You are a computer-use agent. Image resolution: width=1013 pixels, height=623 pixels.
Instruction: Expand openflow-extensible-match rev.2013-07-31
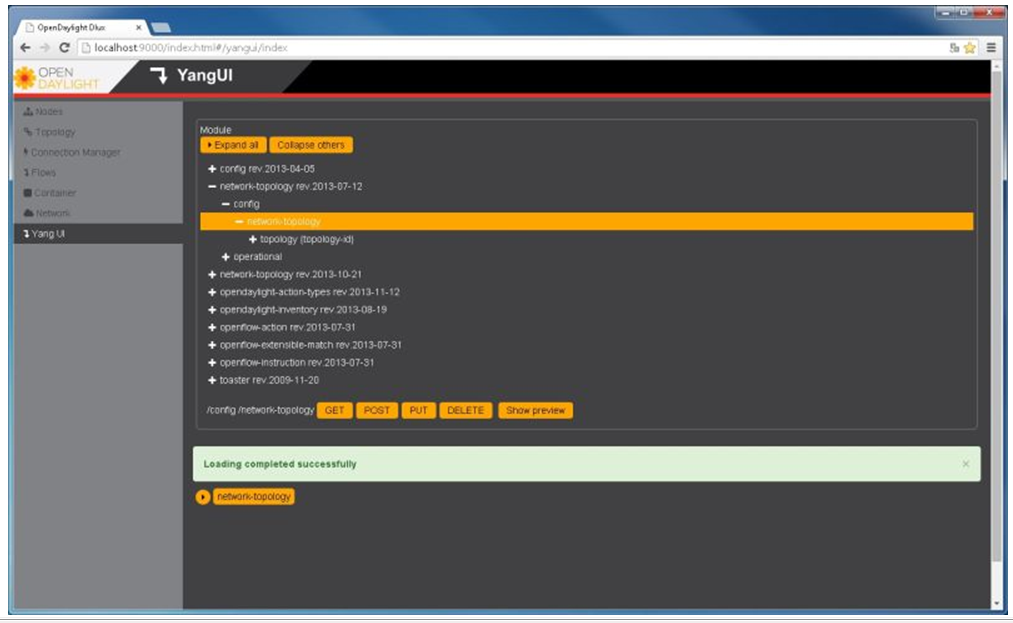(x=212, y=345)
